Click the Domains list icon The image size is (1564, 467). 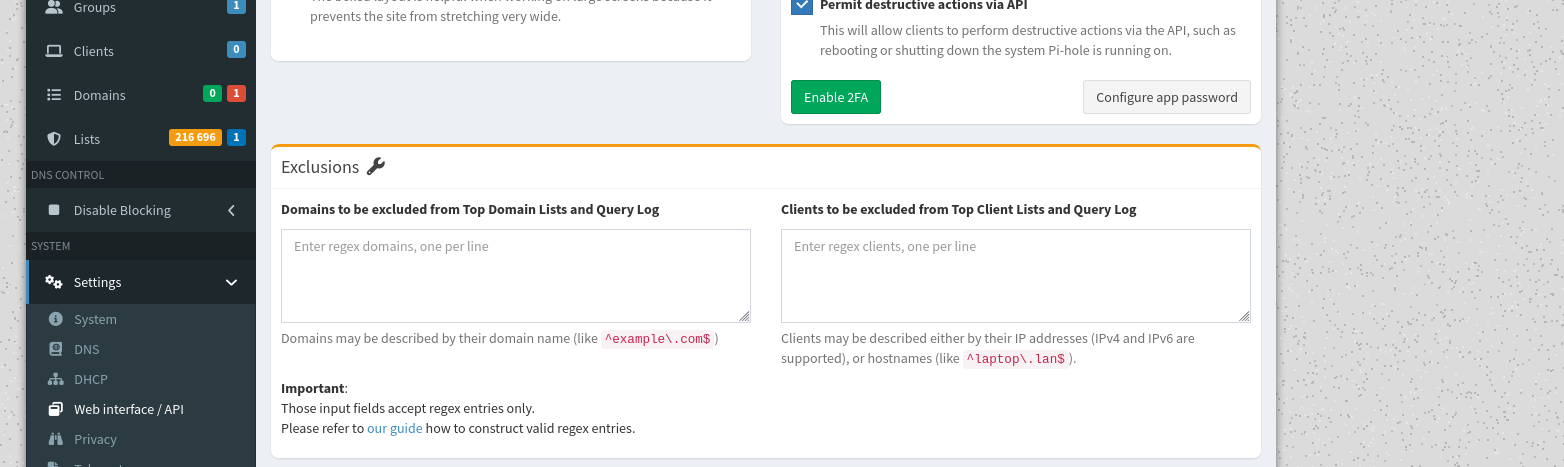(x=54, y=95)
